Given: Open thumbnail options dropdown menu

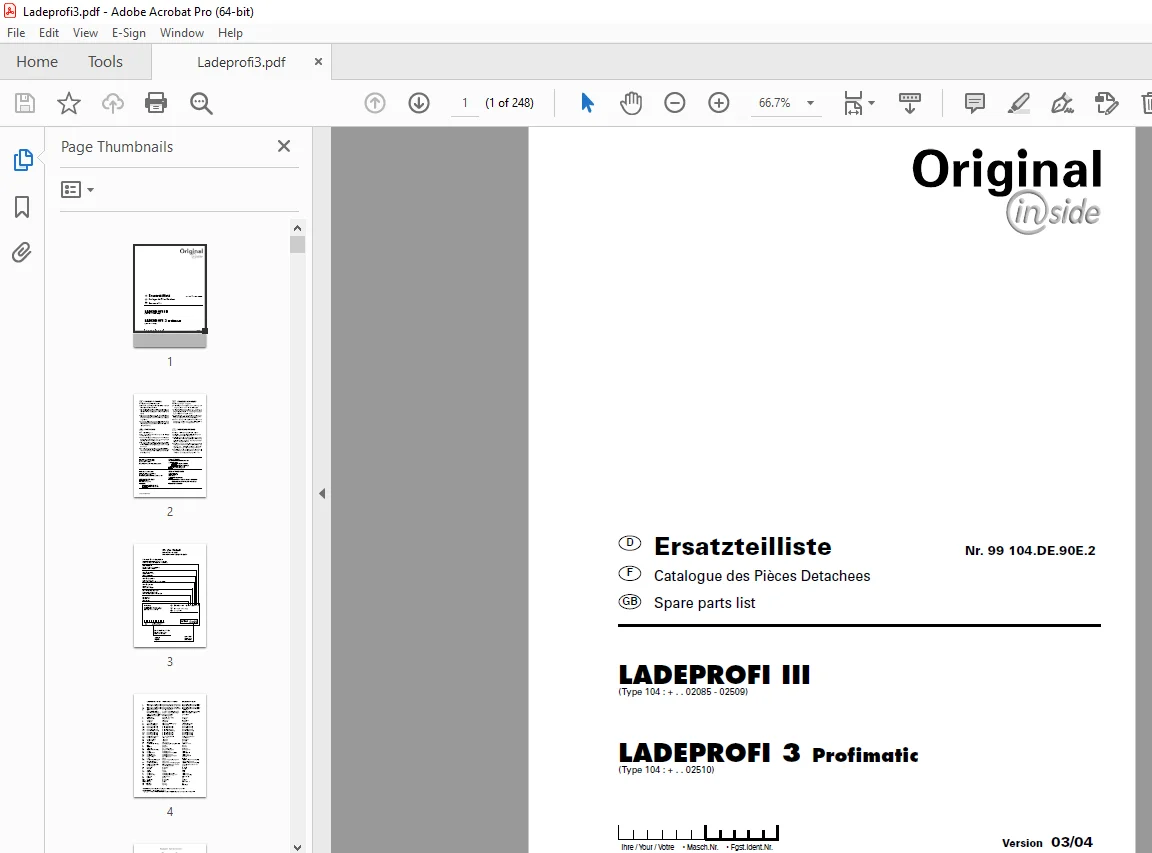Looking at the screenshot, I should [77, 190].
